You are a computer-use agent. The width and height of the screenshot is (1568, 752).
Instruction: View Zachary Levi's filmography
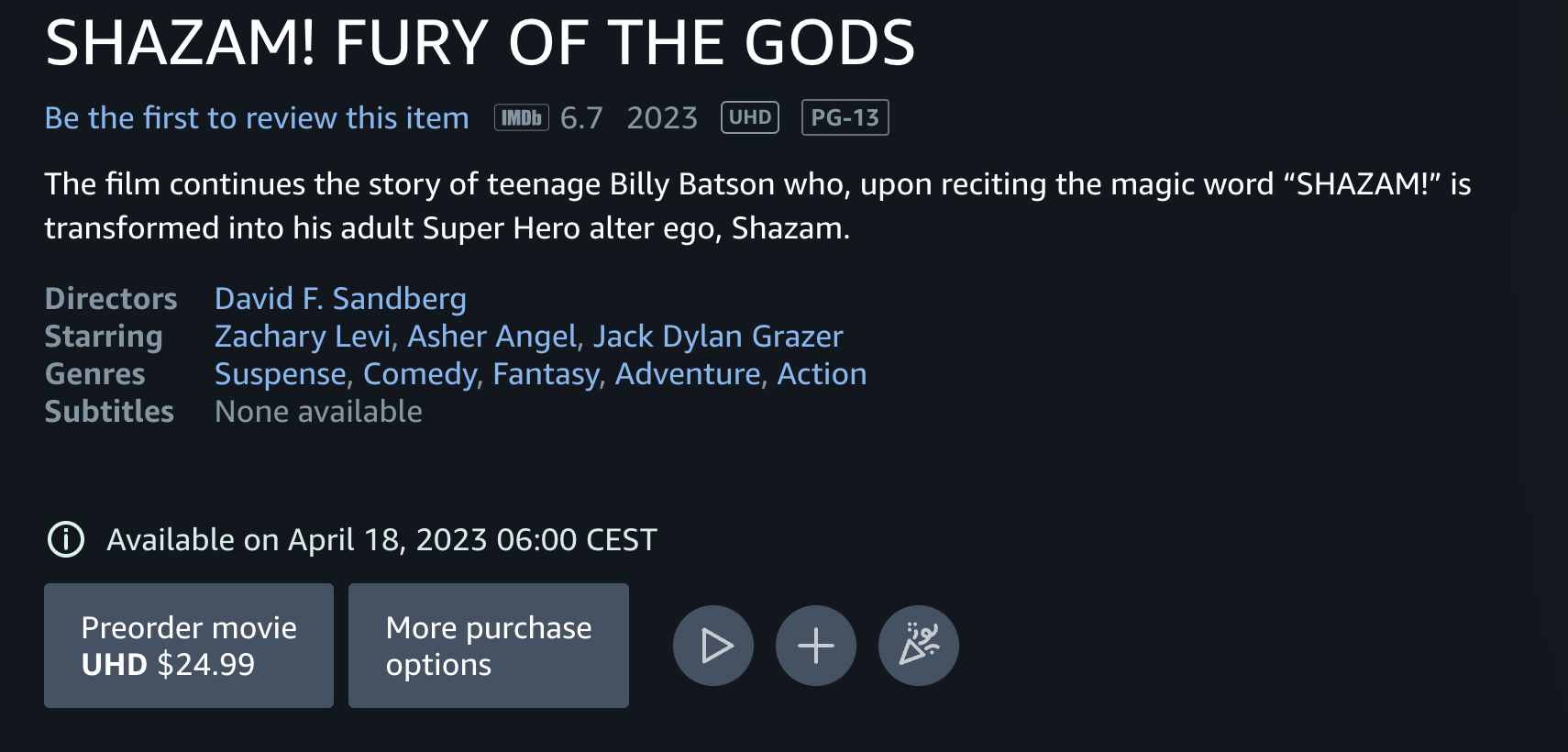tap(303, 337)
